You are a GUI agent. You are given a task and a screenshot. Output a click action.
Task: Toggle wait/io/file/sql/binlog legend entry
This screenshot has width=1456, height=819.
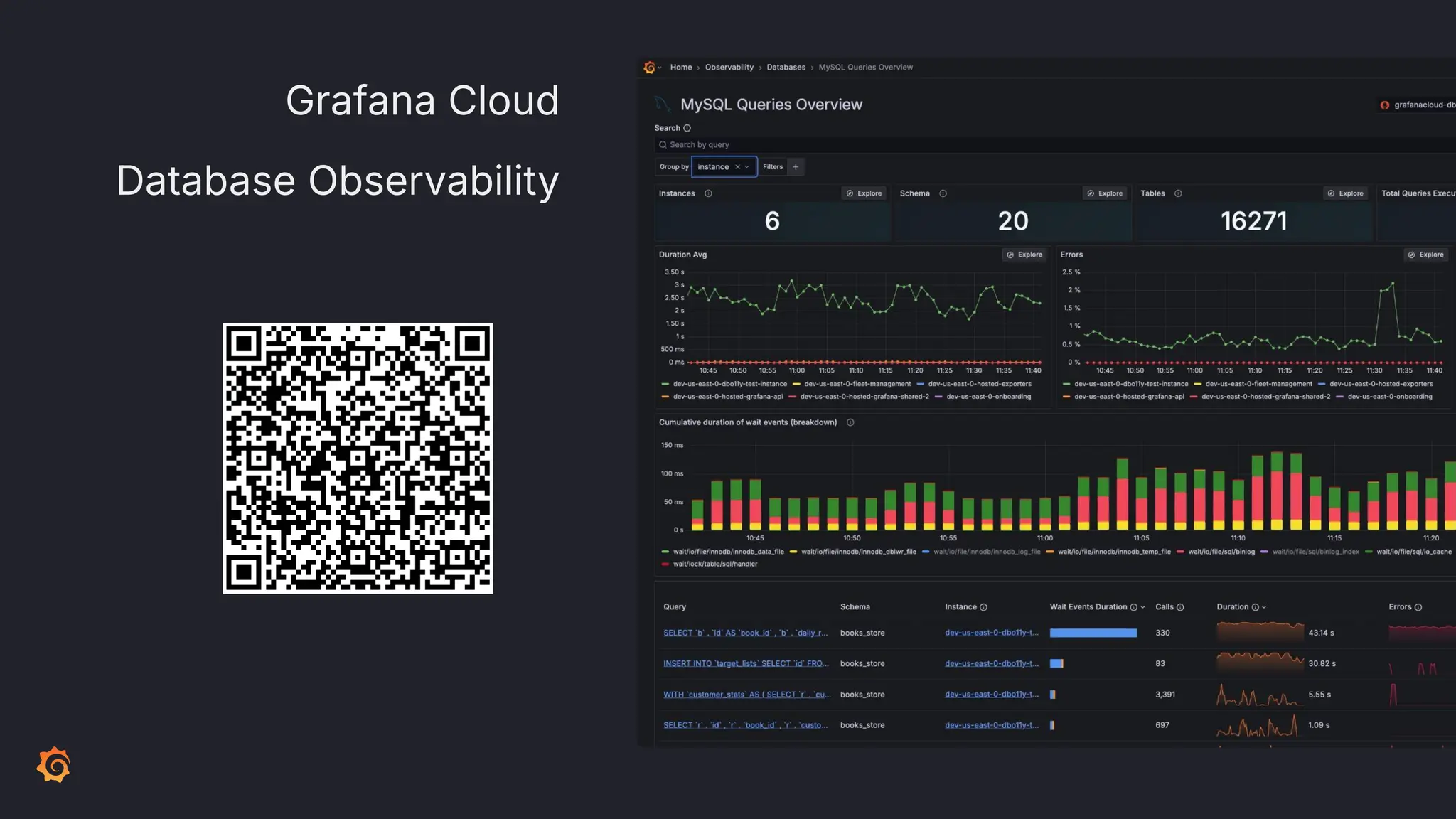click(1221, 552)
